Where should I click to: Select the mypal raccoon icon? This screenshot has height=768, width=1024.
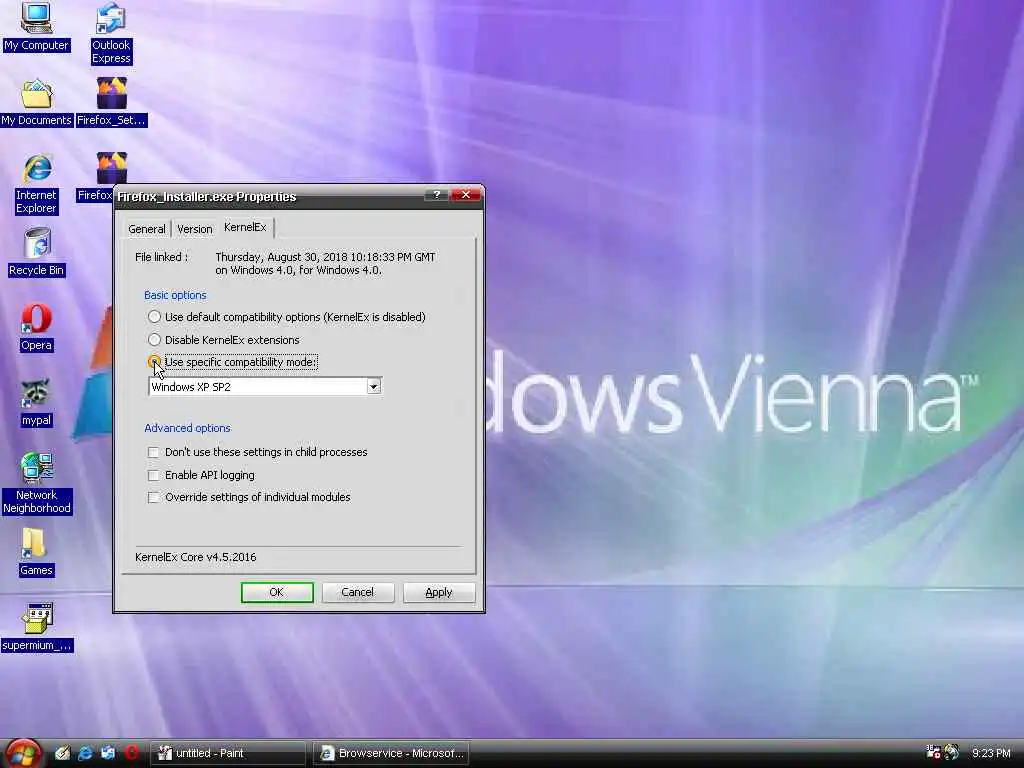coord(36,402)
